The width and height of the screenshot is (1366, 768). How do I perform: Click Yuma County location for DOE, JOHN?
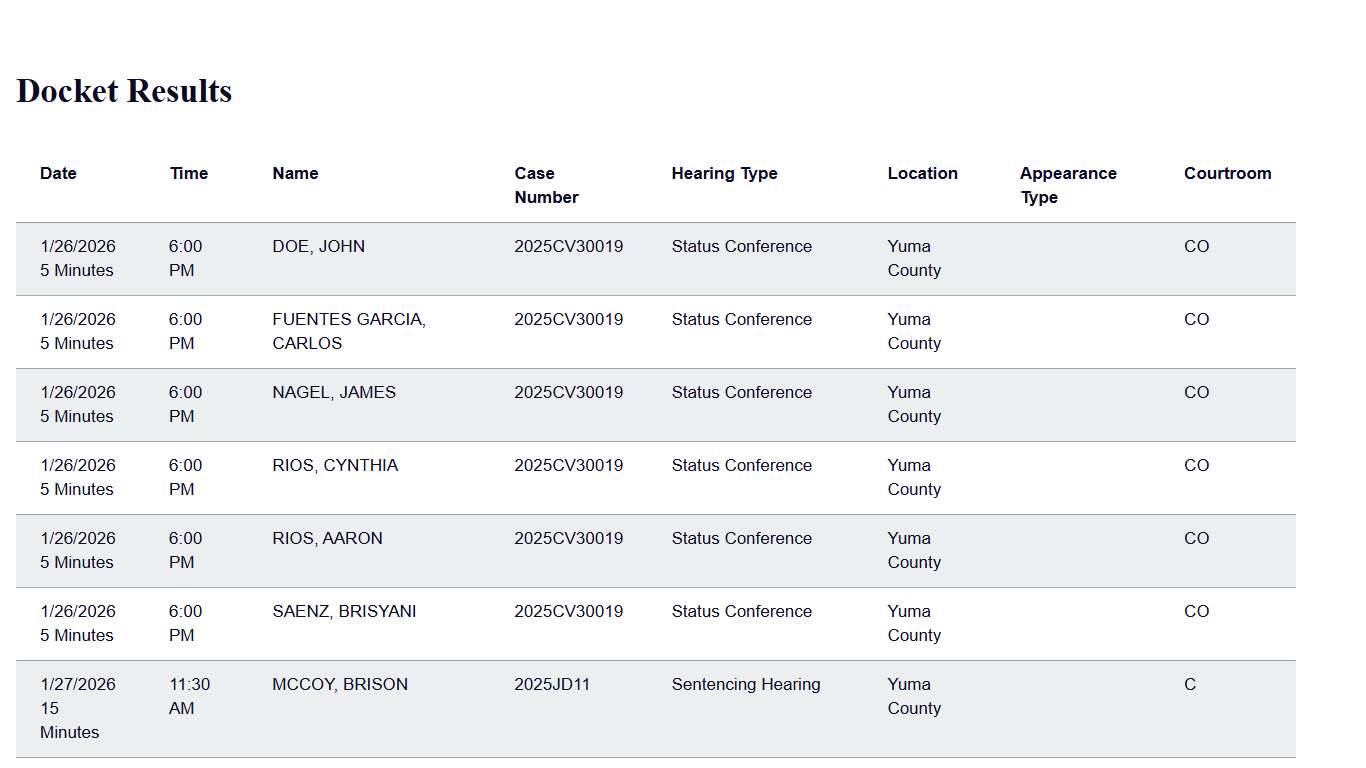[x=913, y=258]
